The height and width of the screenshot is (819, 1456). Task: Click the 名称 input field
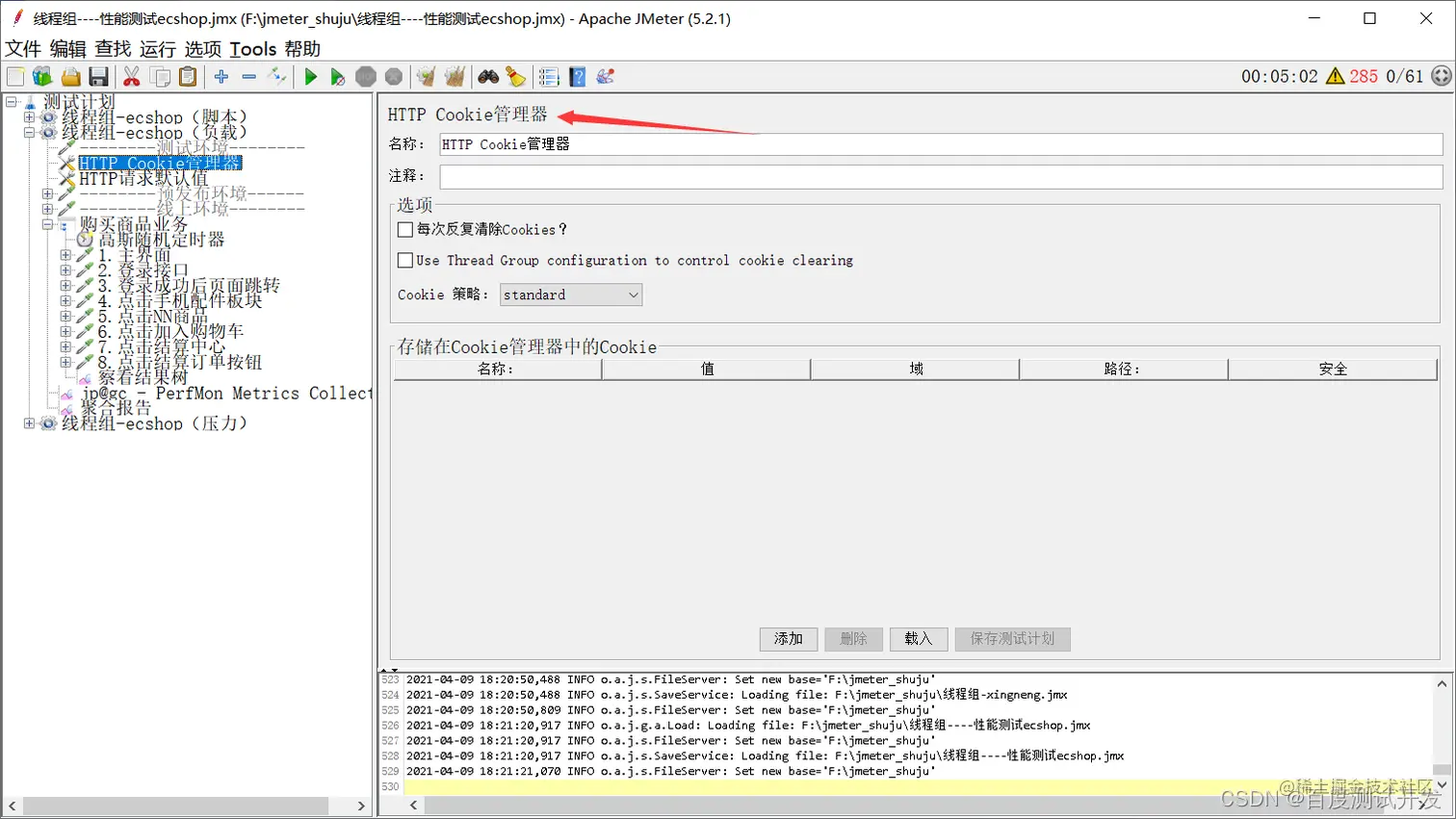click(x=941, y=144)
